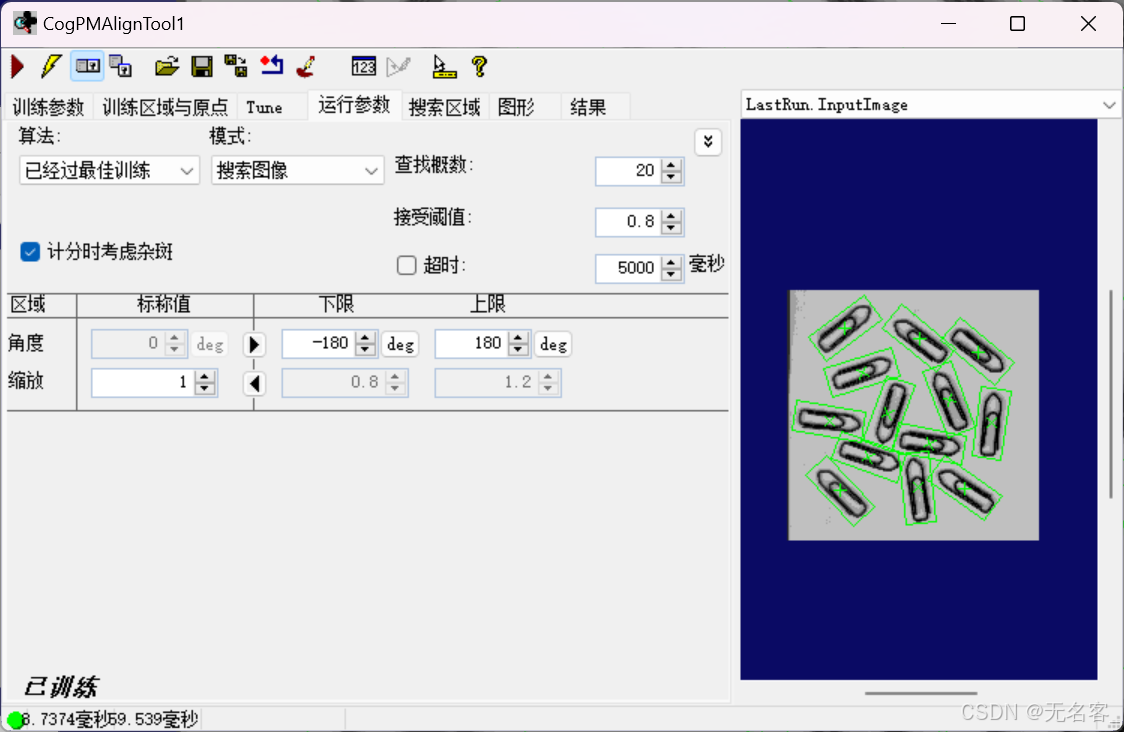This screenshot has height=732, width=1124.
Task: Open the 结果 tab
Action: click(x=588, y=107)
